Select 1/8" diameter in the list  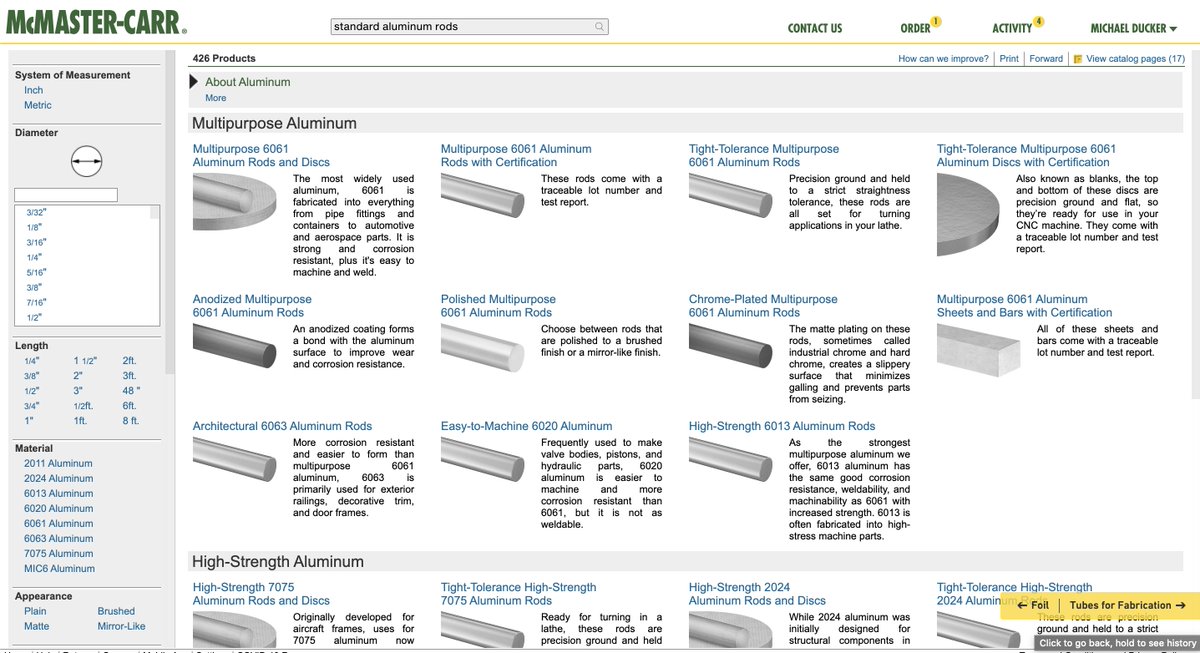pyautogui.click(x=33, y=227)
